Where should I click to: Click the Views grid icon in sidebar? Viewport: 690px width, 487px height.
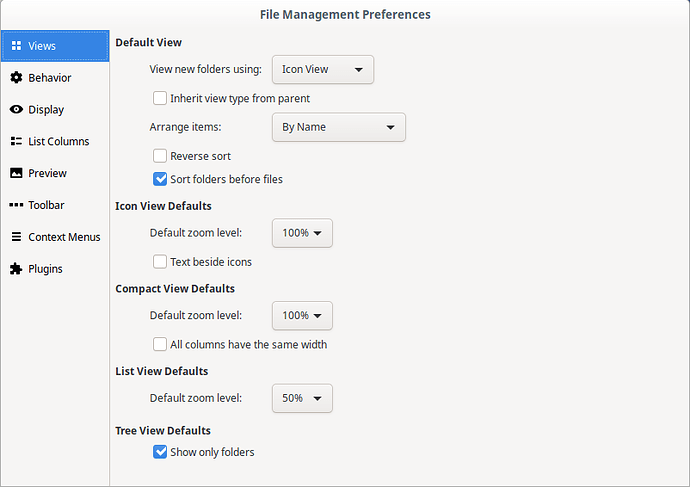click(16, 46)
